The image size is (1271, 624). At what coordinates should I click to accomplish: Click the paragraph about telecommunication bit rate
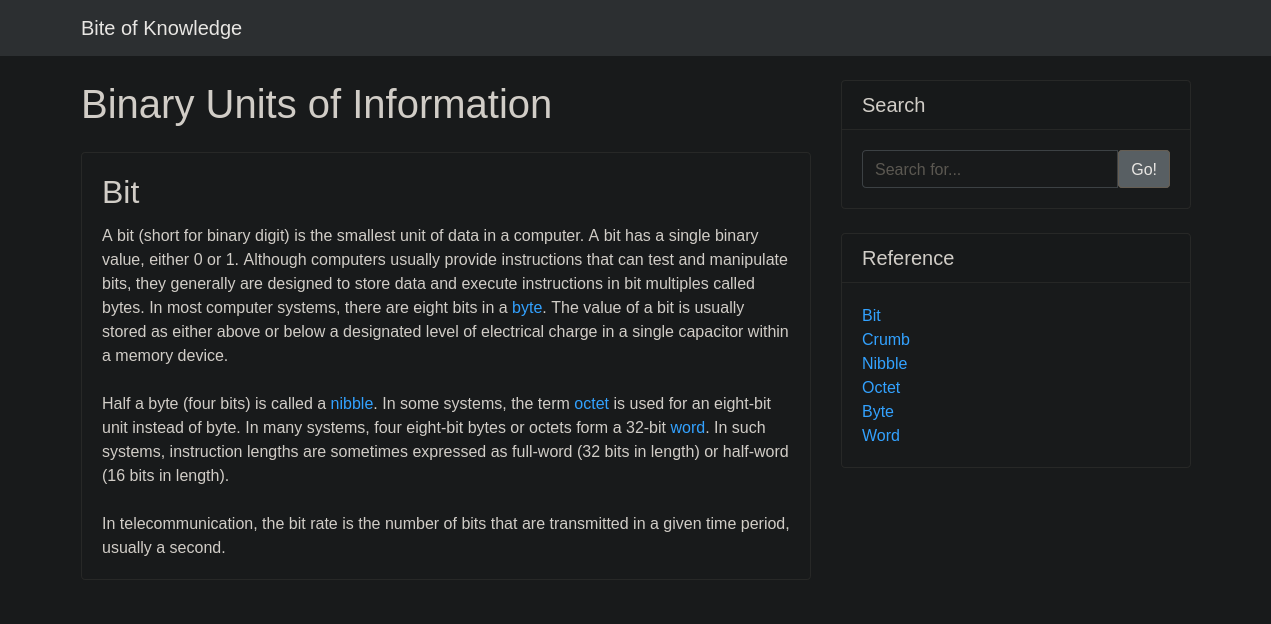[x=445, y=536]
